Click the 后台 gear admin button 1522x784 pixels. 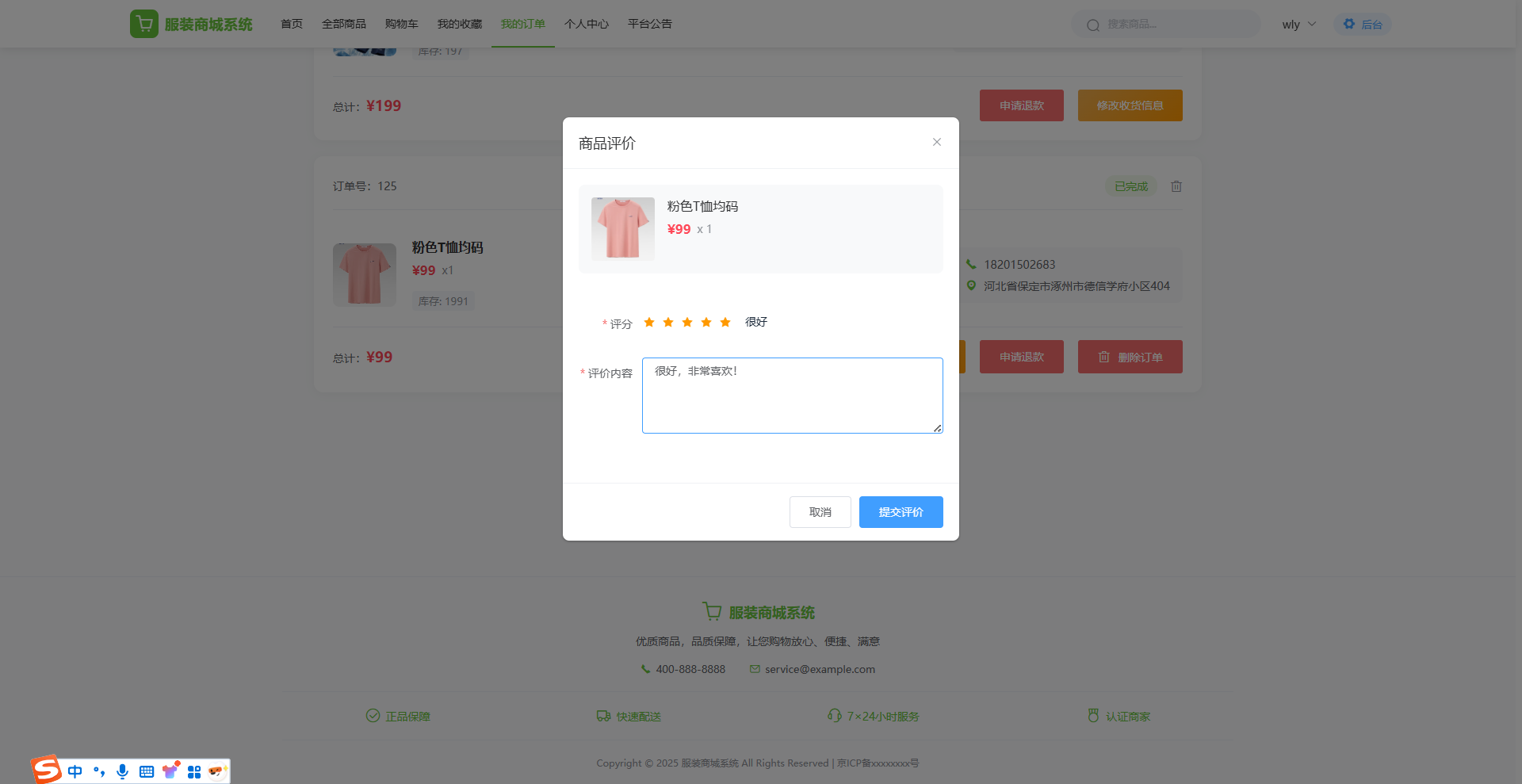click(x=1363, y=25)
